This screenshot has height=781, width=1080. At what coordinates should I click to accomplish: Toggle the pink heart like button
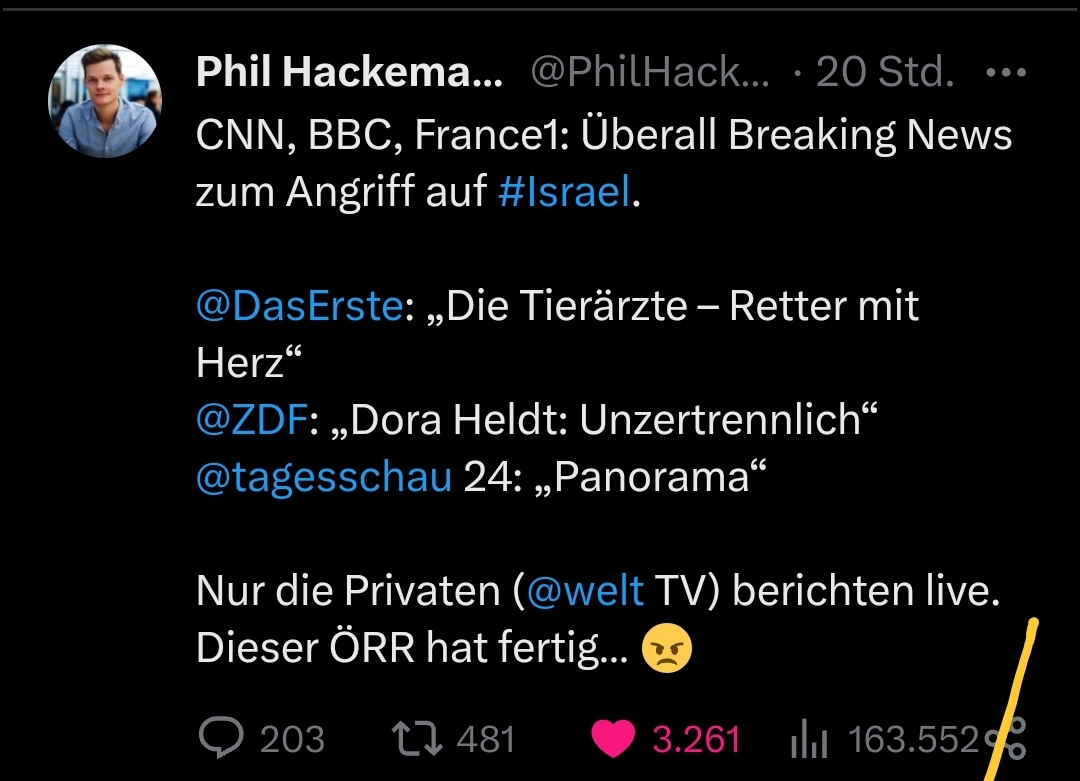coord(612,739)
